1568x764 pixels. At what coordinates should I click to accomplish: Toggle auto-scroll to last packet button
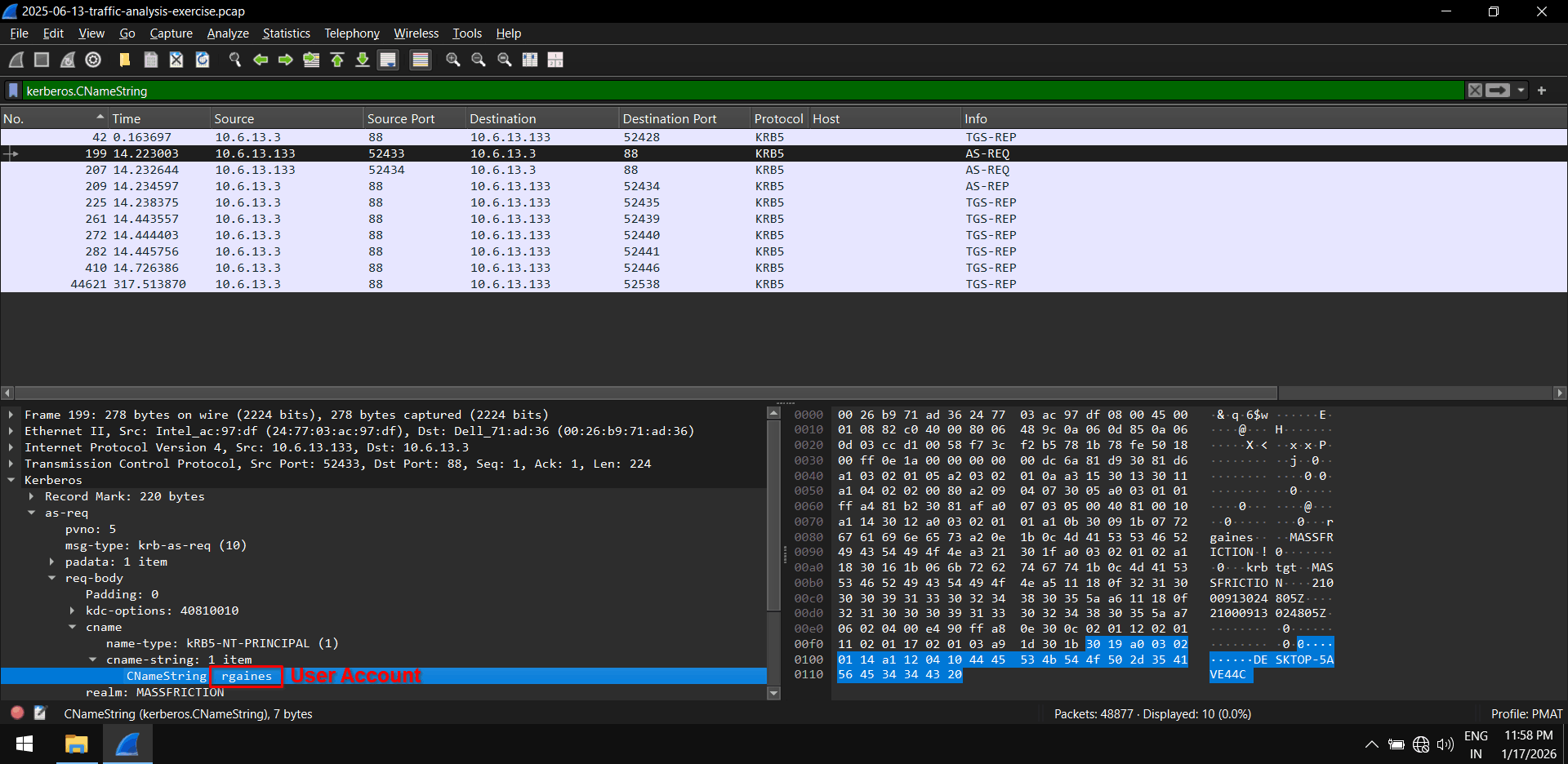click(388, 60)
